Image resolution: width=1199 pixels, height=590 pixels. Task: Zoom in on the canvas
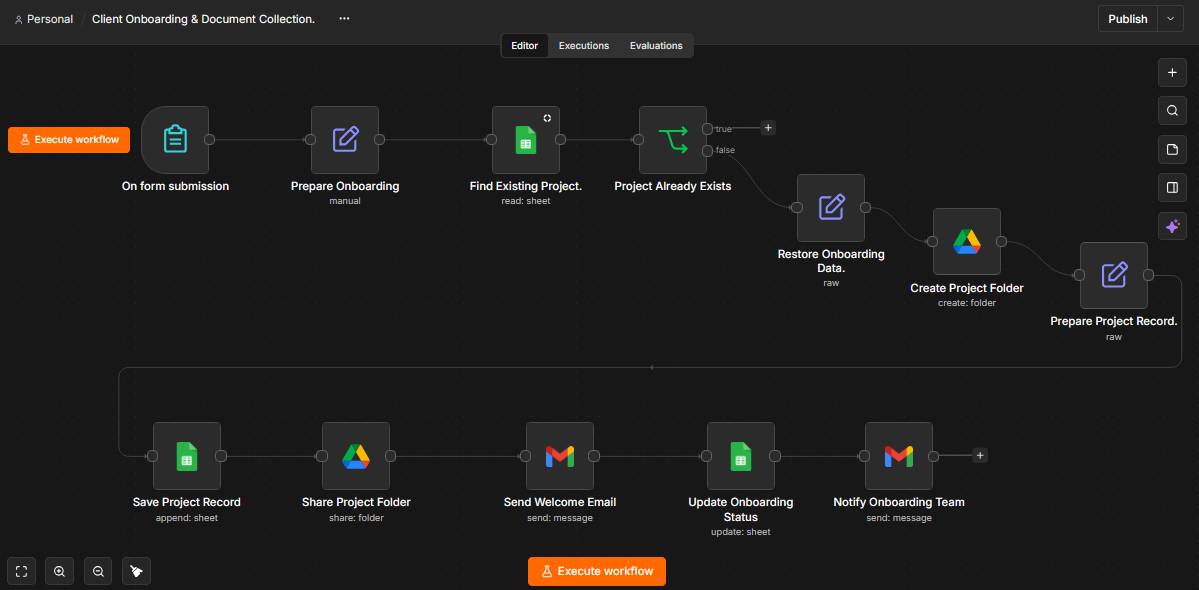coord(60,571)
